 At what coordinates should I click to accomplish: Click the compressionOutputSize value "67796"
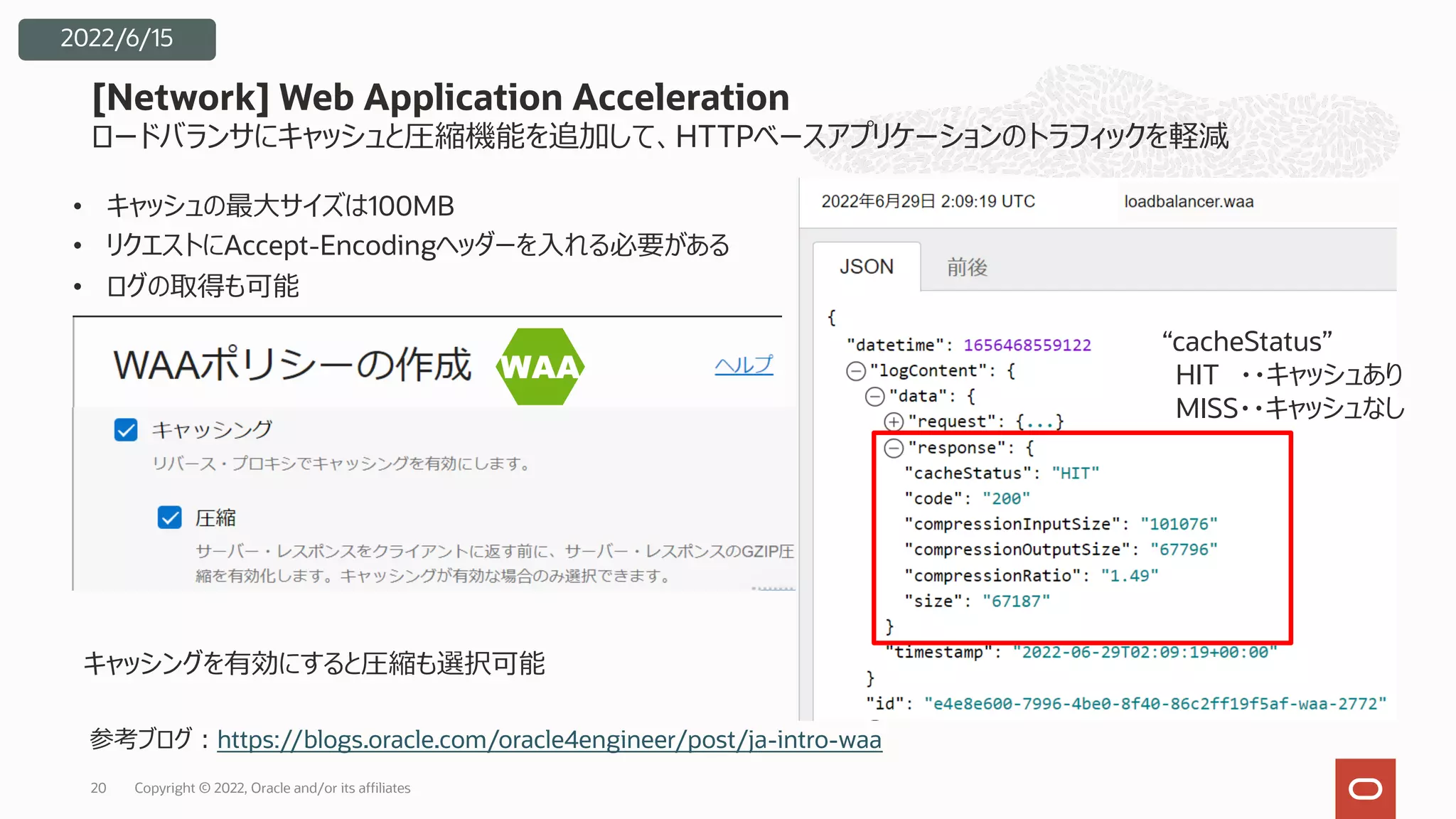coord(1184,550)
